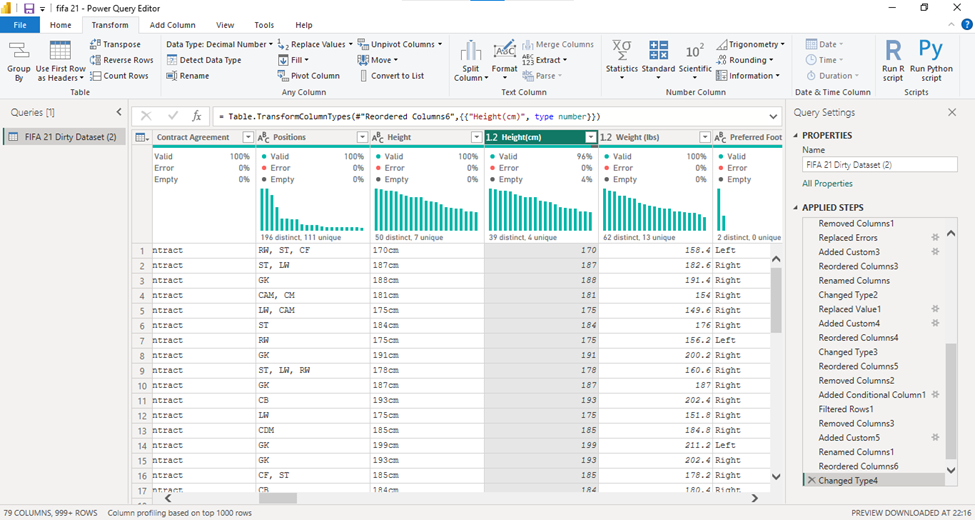
Task: Click the Pivot Column icon
Action: coord(283,75)
